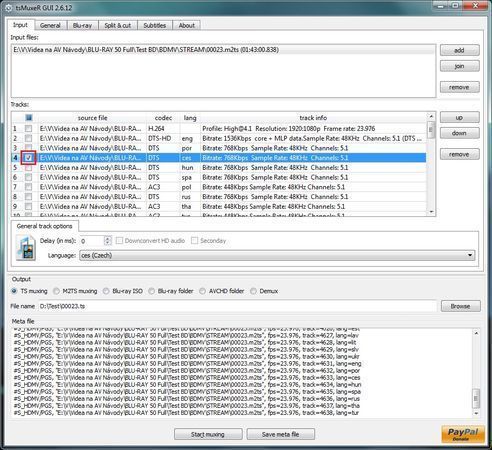Click the Start muxing button

point(208,434)
